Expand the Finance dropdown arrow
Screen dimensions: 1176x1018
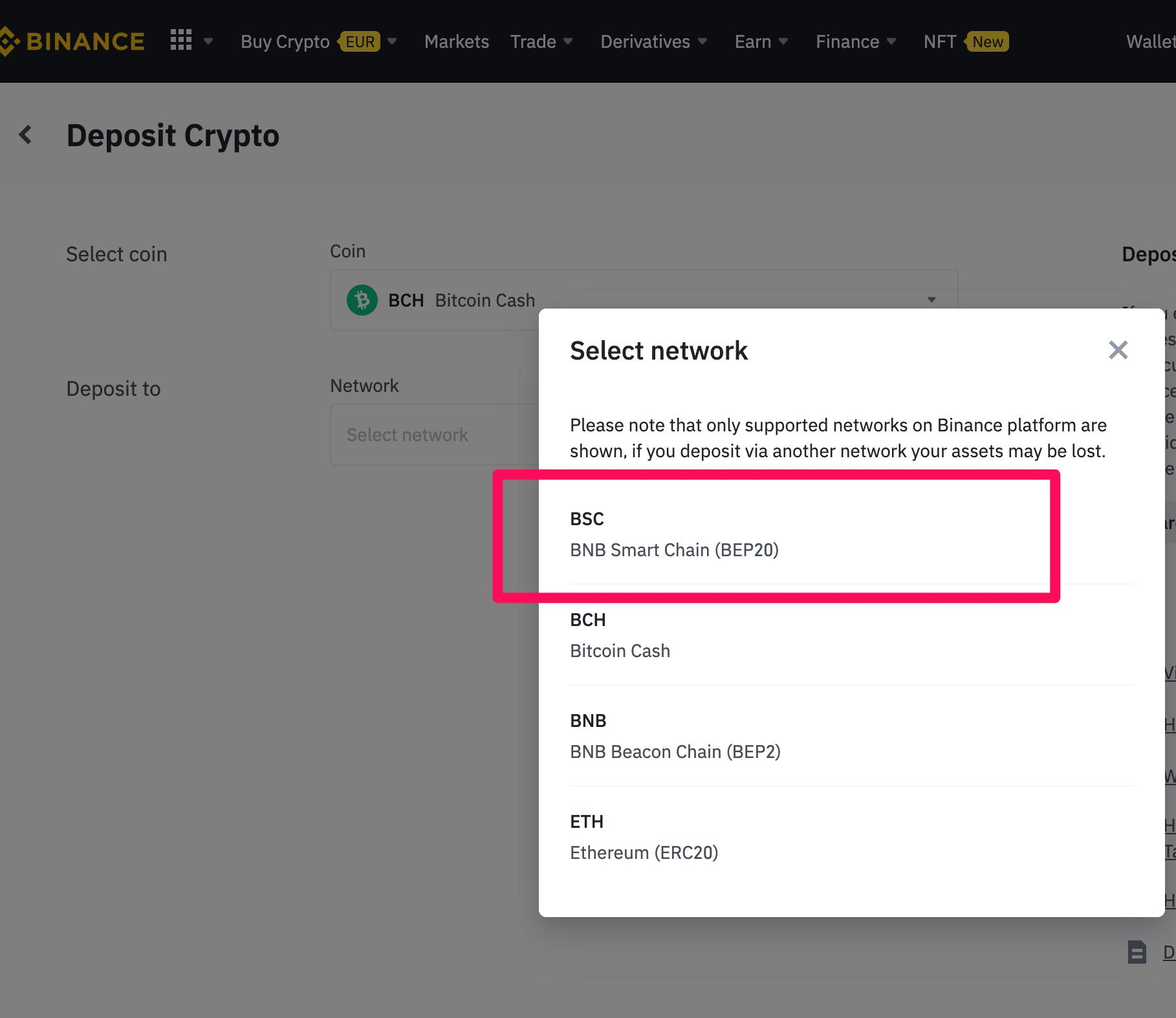click(891, 41)
